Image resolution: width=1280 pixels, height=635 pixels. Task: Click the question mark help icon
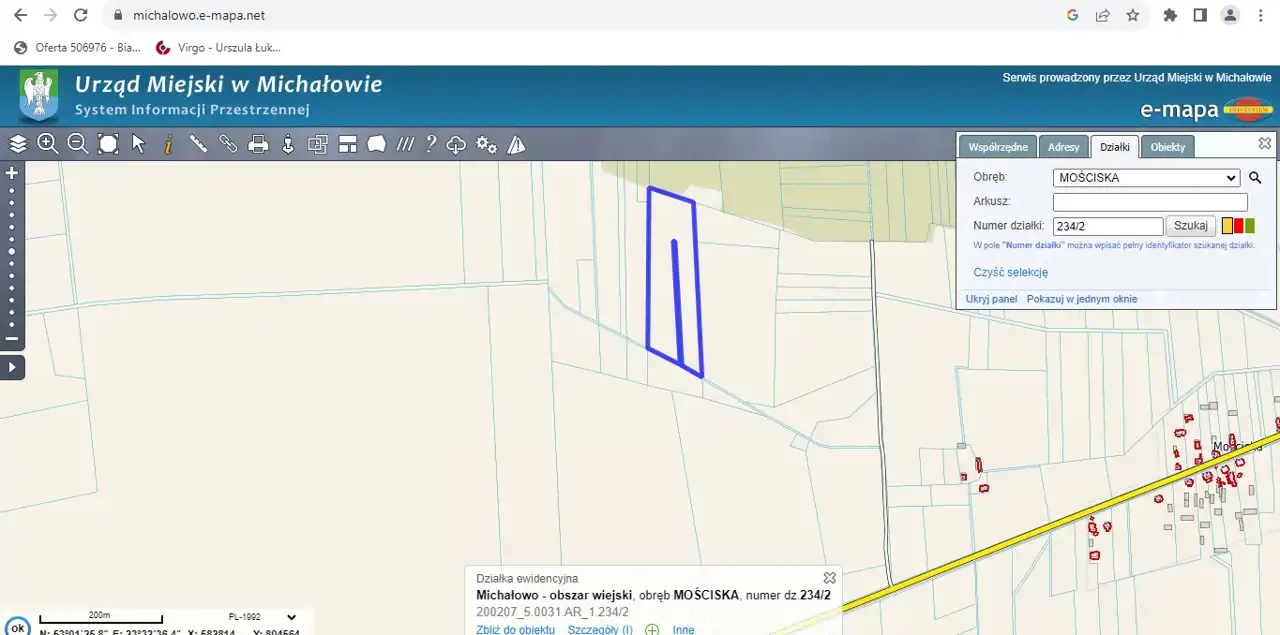(431, 144)
